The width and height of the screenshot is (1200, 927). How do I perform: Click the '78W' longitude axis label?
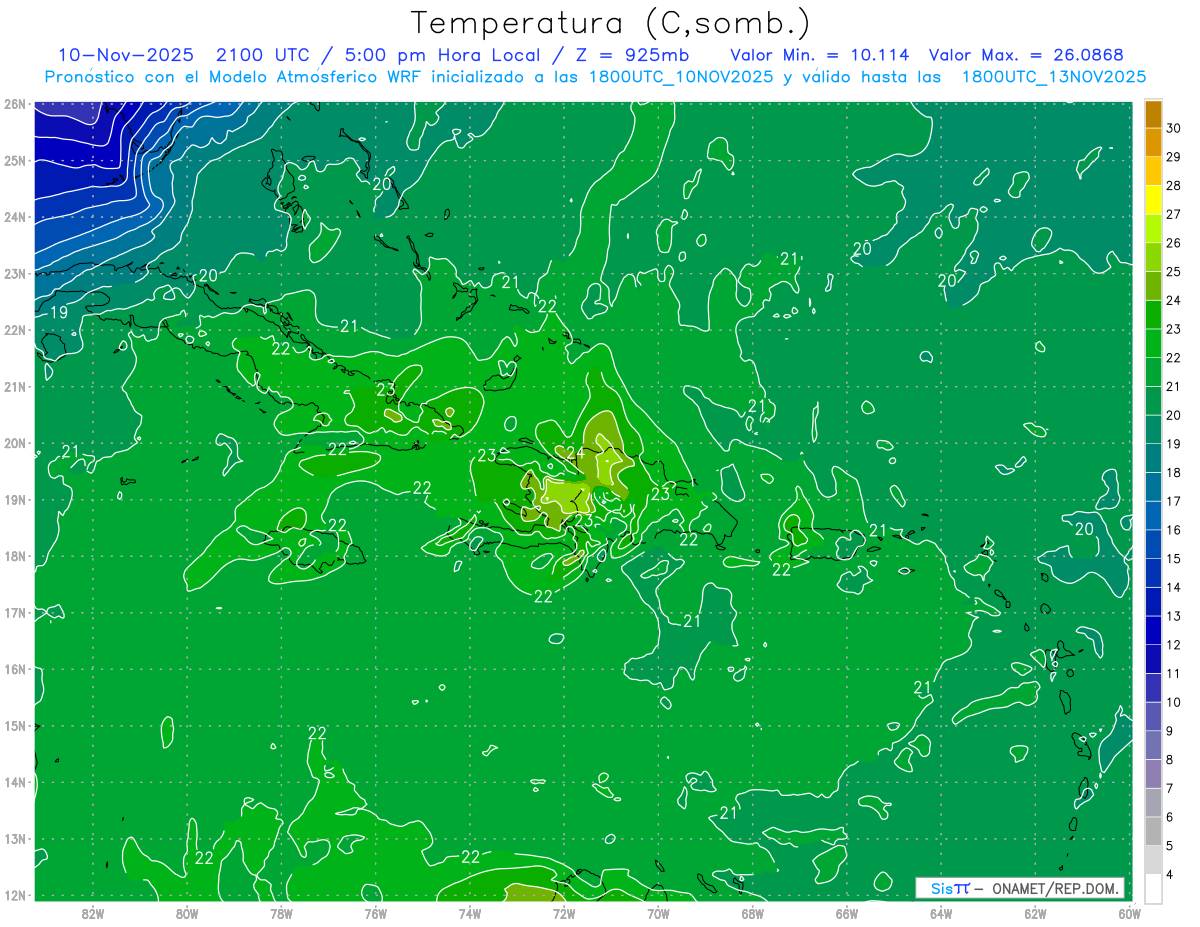coord(281,913)
